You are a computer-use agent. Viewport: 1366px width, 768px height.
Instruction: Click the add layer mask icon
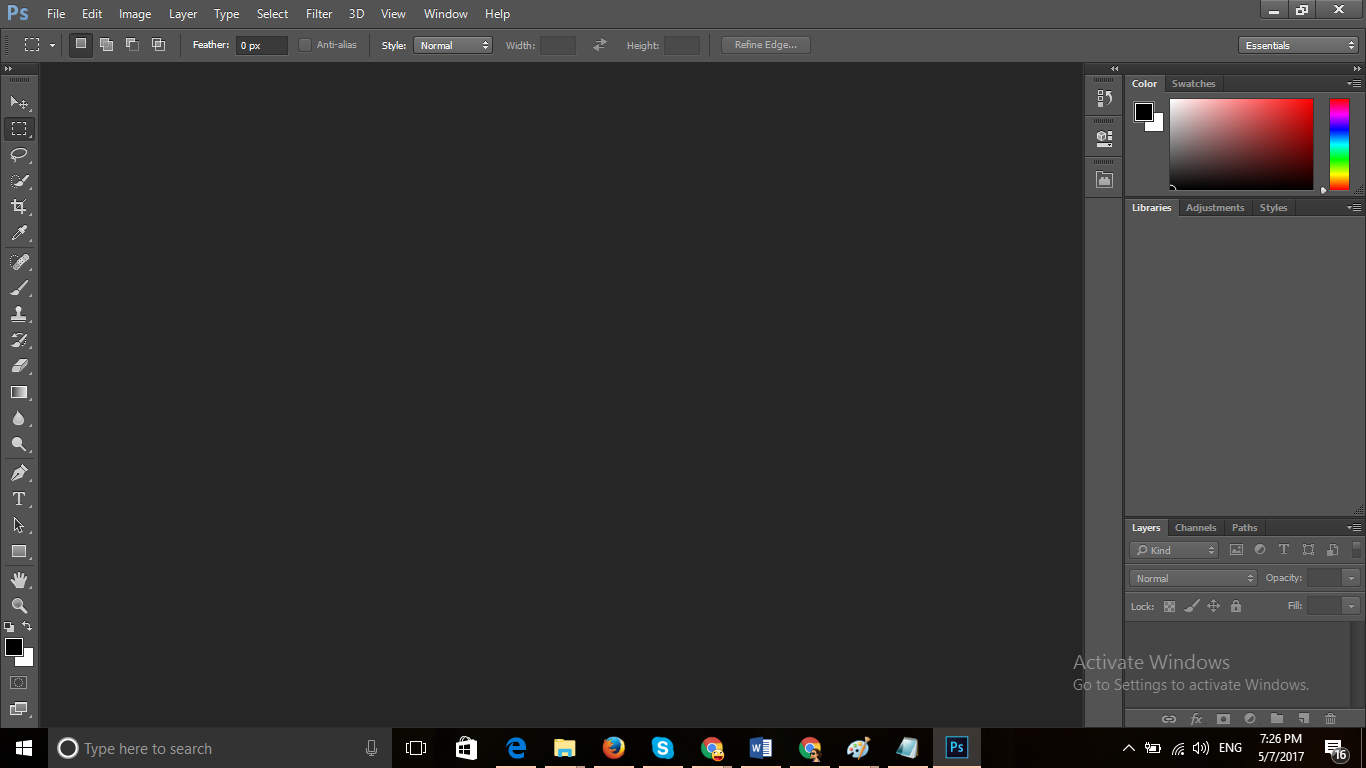[x=1223, y=719]
